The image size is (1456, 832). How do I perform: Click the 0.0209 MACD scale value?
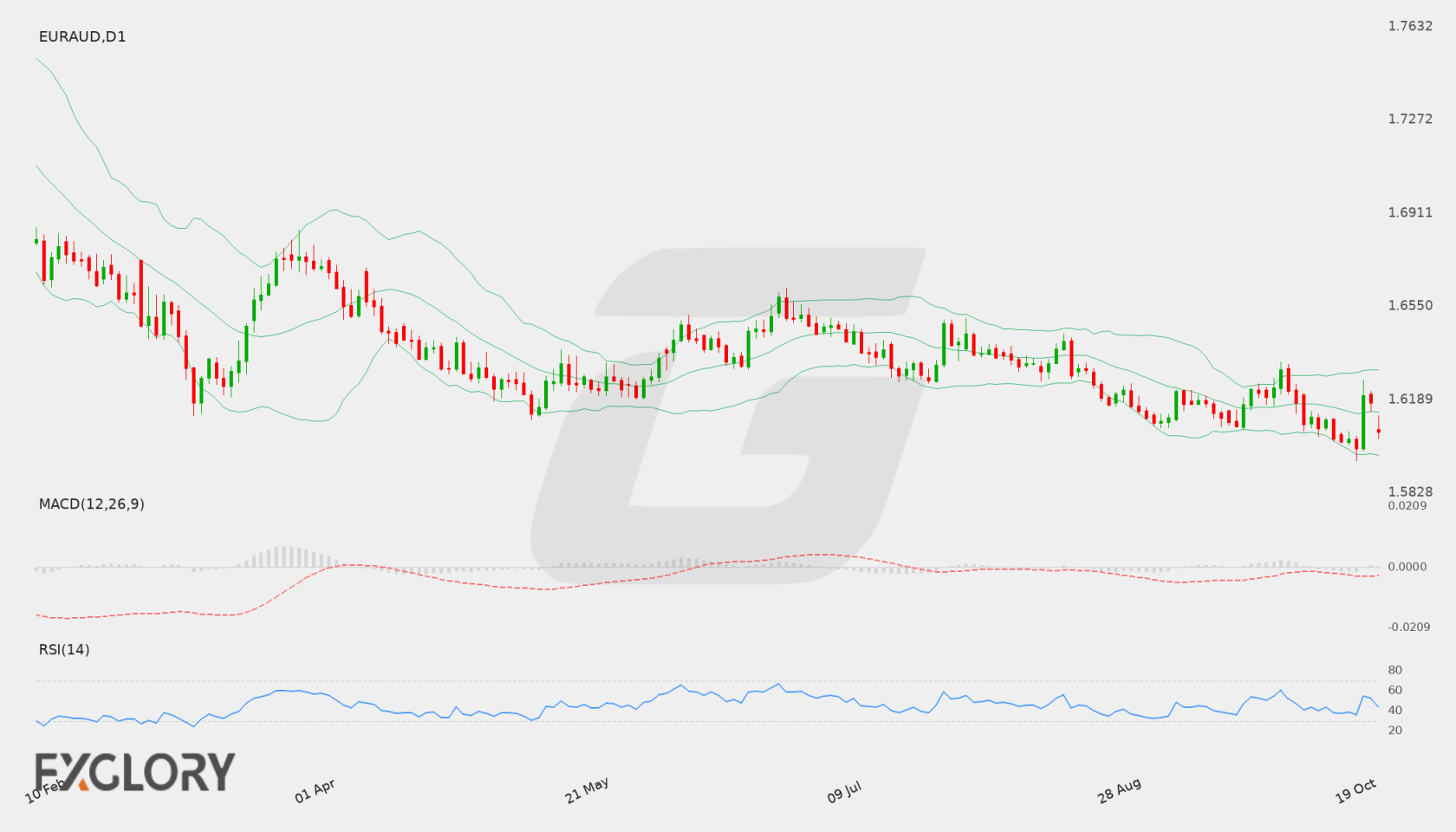[x=1407, y=505]
